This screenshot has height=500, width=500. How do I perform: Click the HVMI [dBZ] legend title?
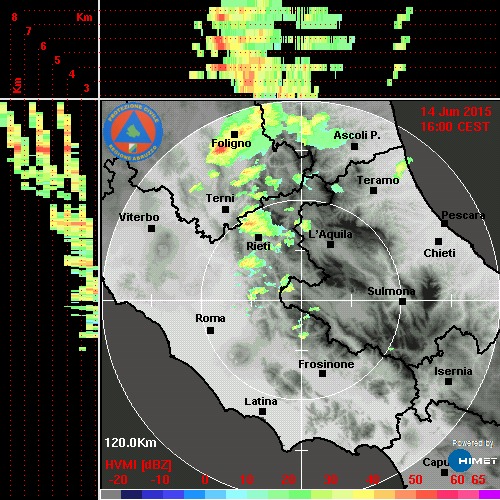(138, 465)
